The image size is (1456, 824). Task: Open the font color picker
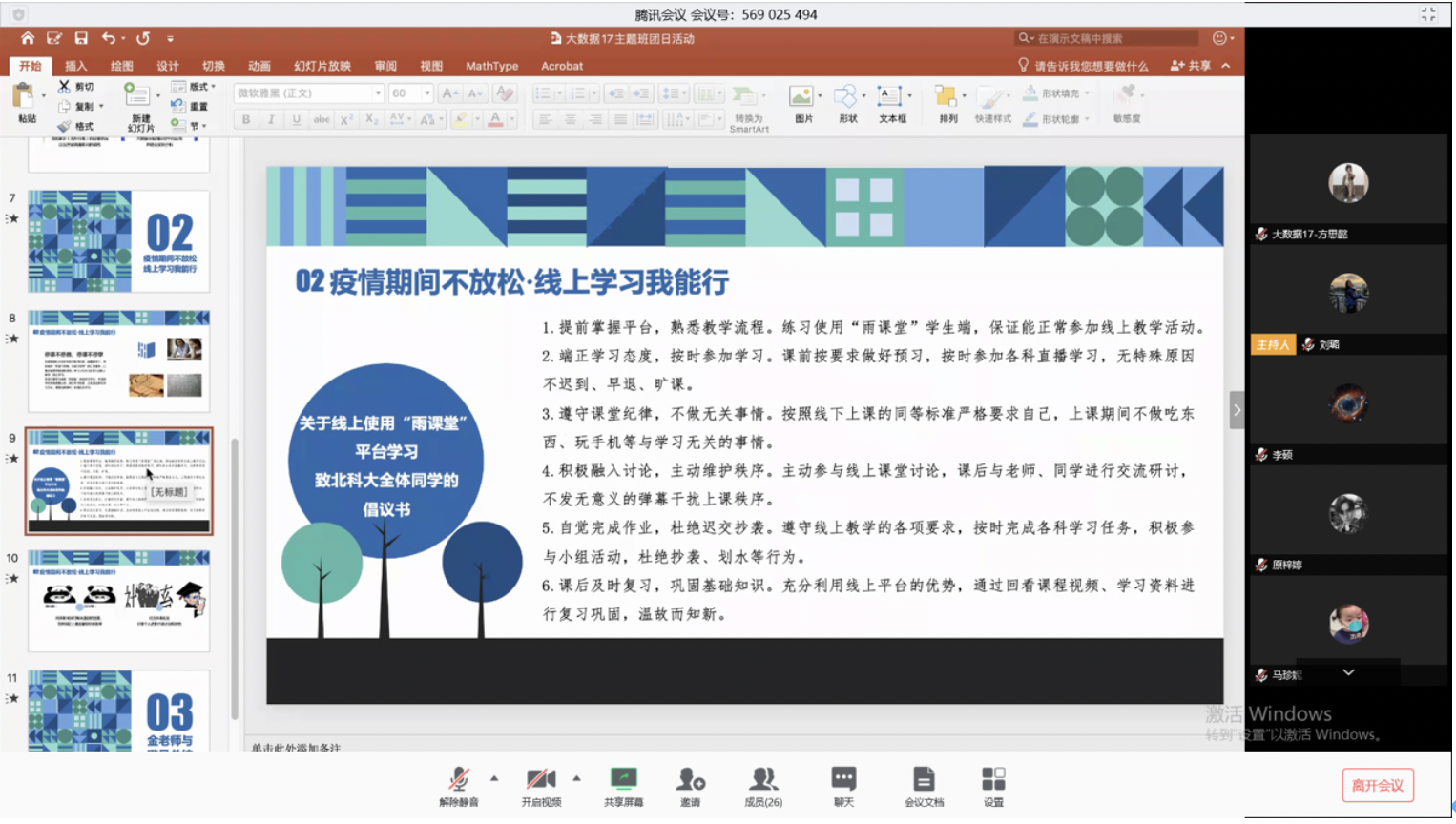click(x=495, y=120)
